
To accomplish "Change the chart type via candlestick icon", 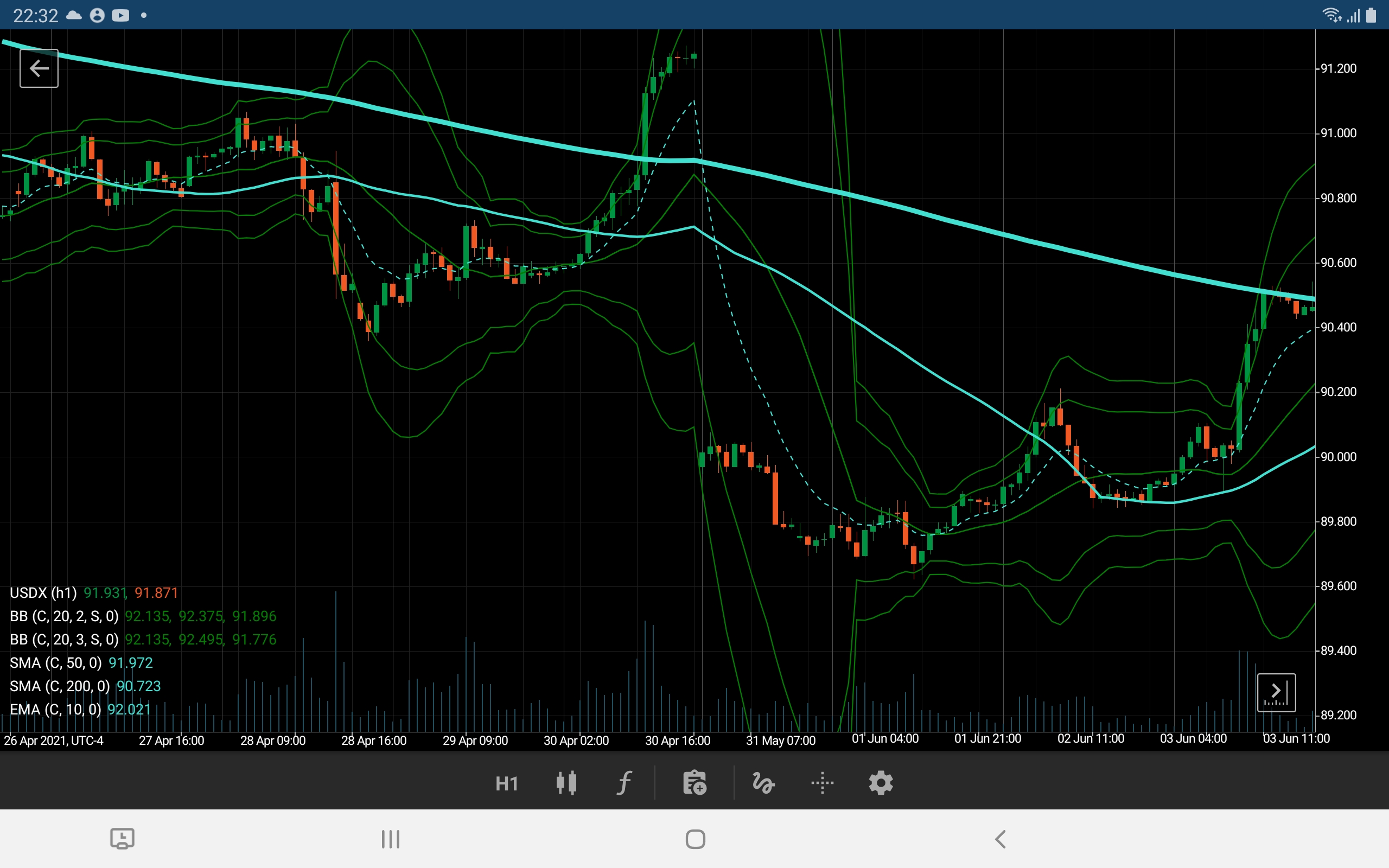I will [566, 782].
